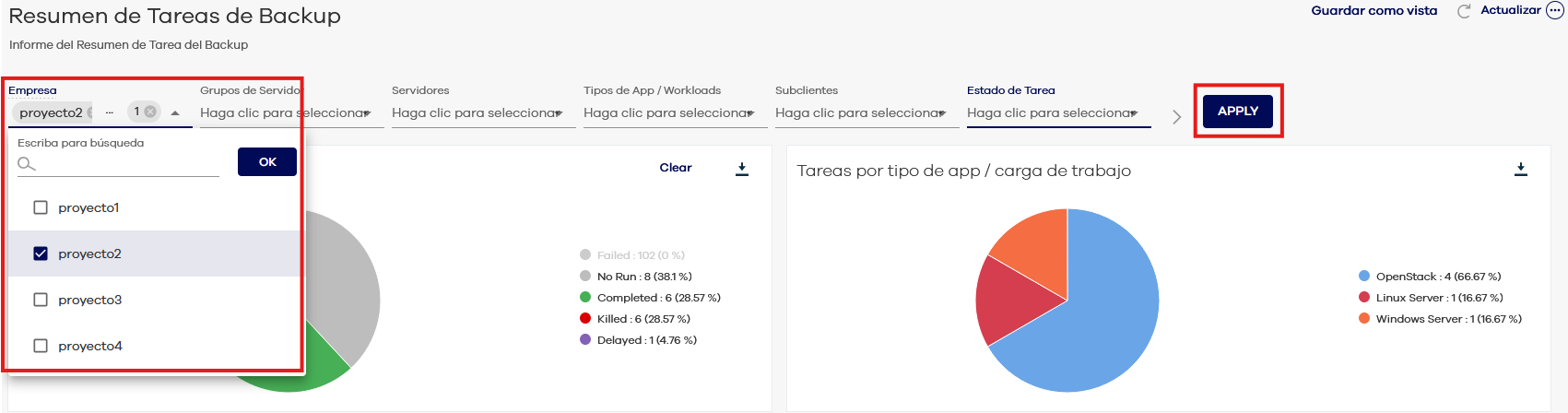1568x413 pixels.
Task: Click the Actualizar link
Action: coord(1511,10)
